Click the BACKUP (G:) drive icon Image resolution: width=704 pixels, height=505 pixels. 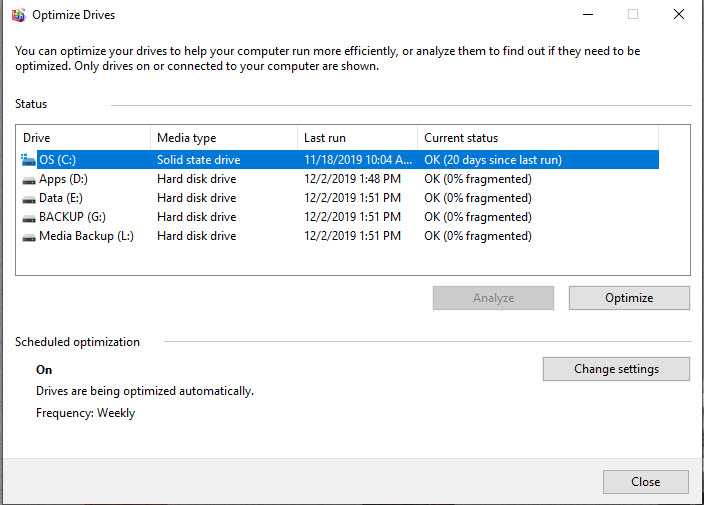(28, 217)
